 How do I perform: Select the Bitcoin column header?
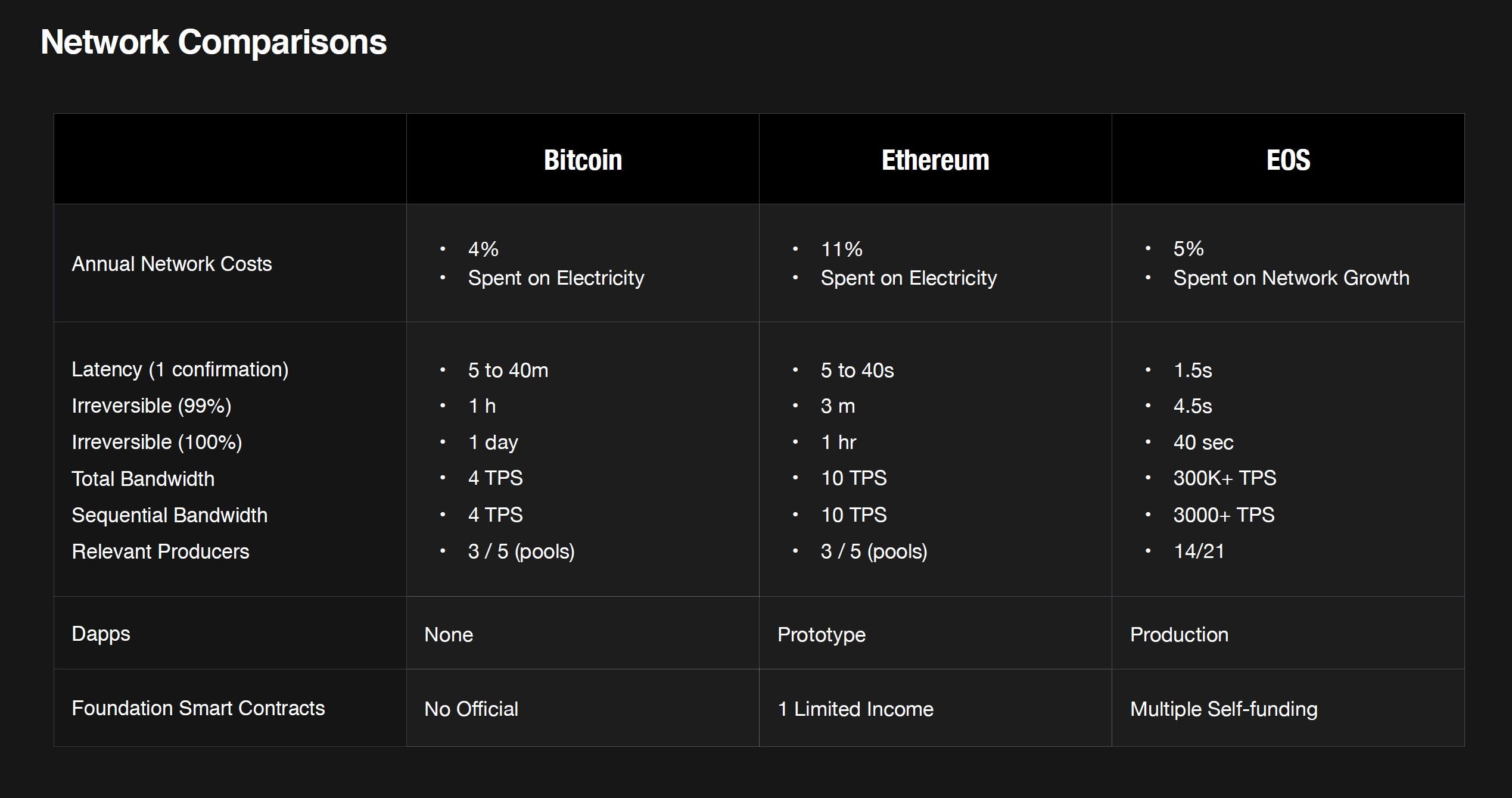click(583, 160)
